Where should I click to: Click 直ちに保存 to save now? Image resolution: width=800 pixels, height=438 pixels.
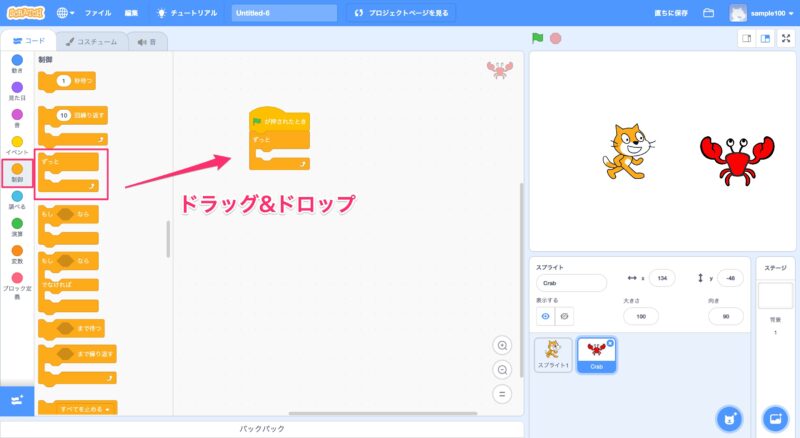(671, 13)
